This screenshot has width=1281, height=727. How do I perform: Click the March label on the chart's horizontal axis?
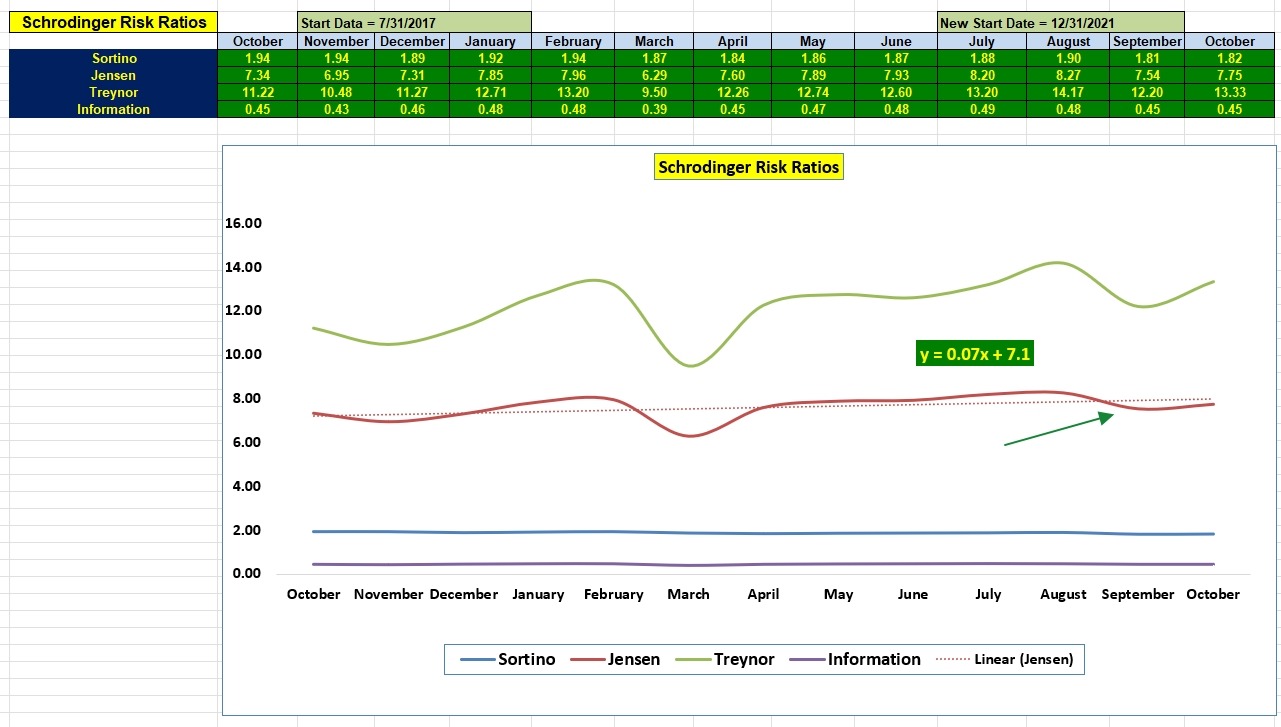(x=688, y=594)
